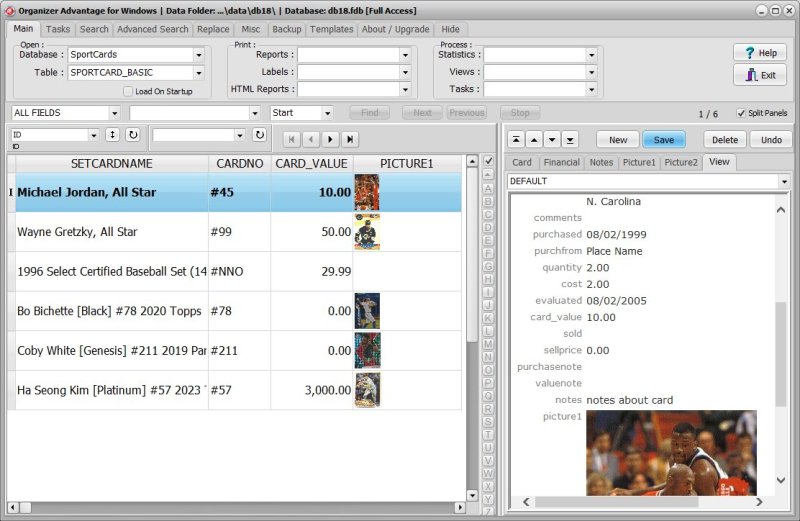Screen dimensions: 800x521
Task: Click the Delete record button
Action: tap(725, 140)
